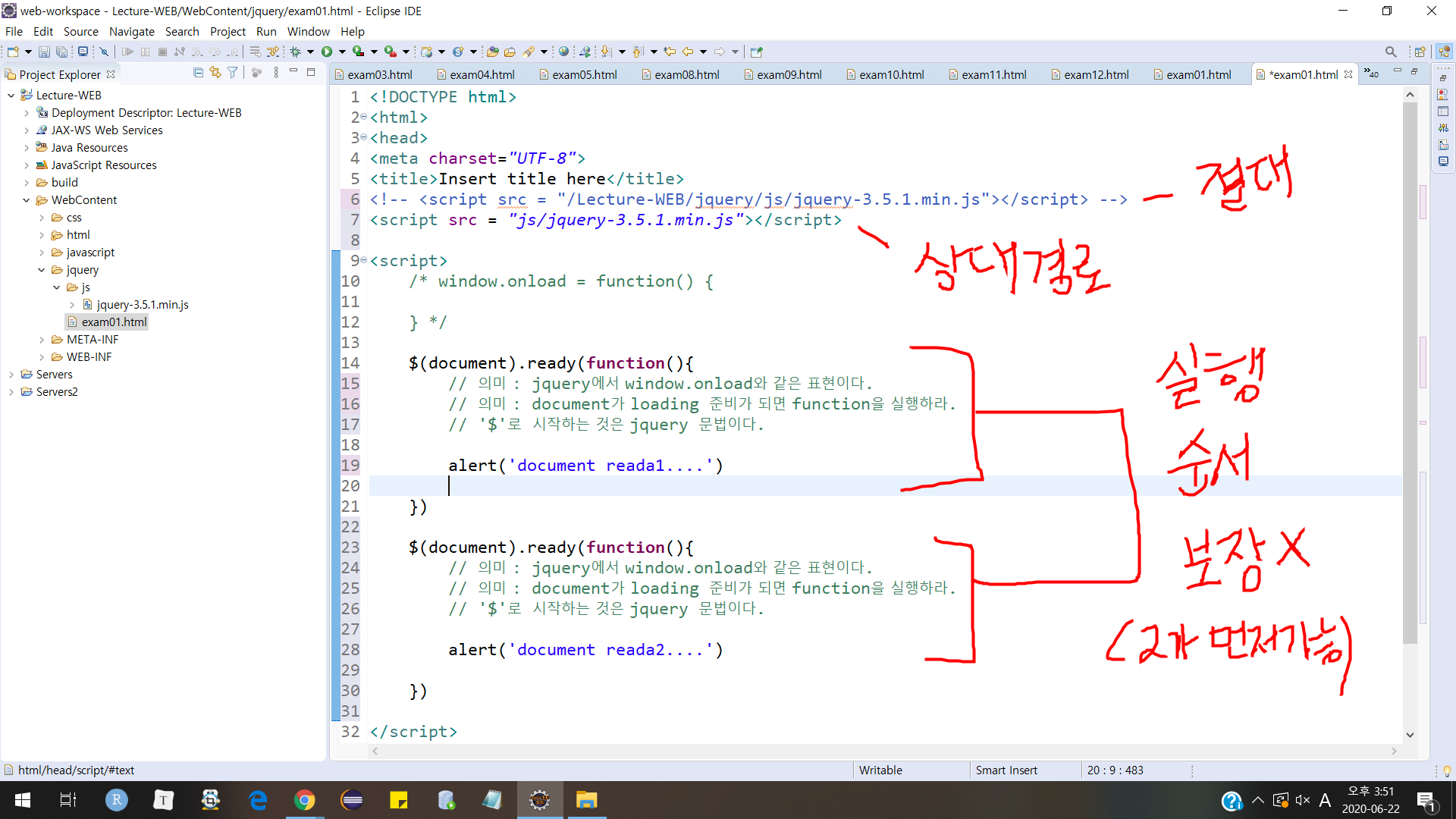Open web browser globe icon in toolbar
Screen dimensions: 1456x819
click(563, 52)
